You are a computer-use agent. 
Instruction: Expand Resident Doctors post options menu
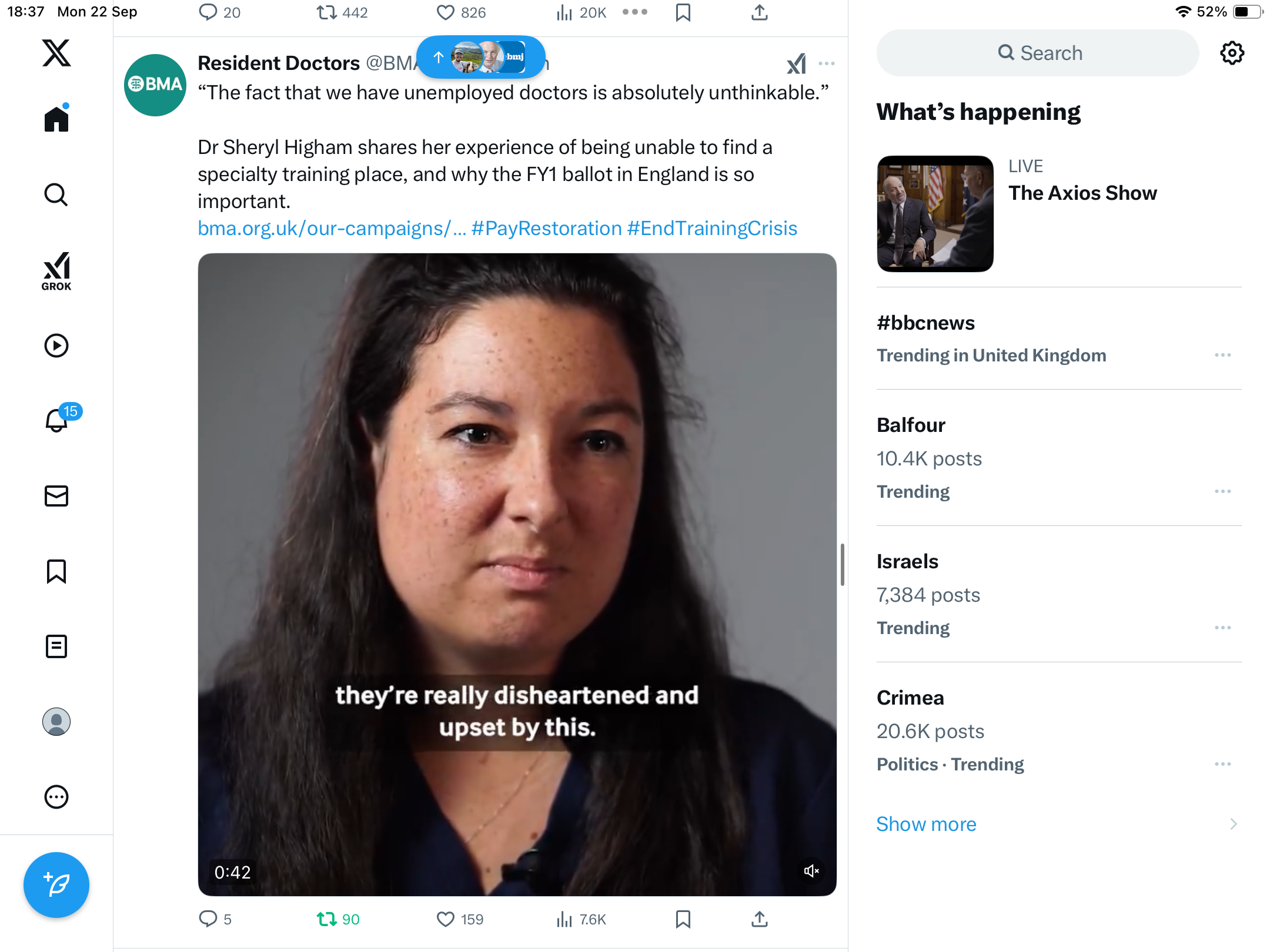827,63
